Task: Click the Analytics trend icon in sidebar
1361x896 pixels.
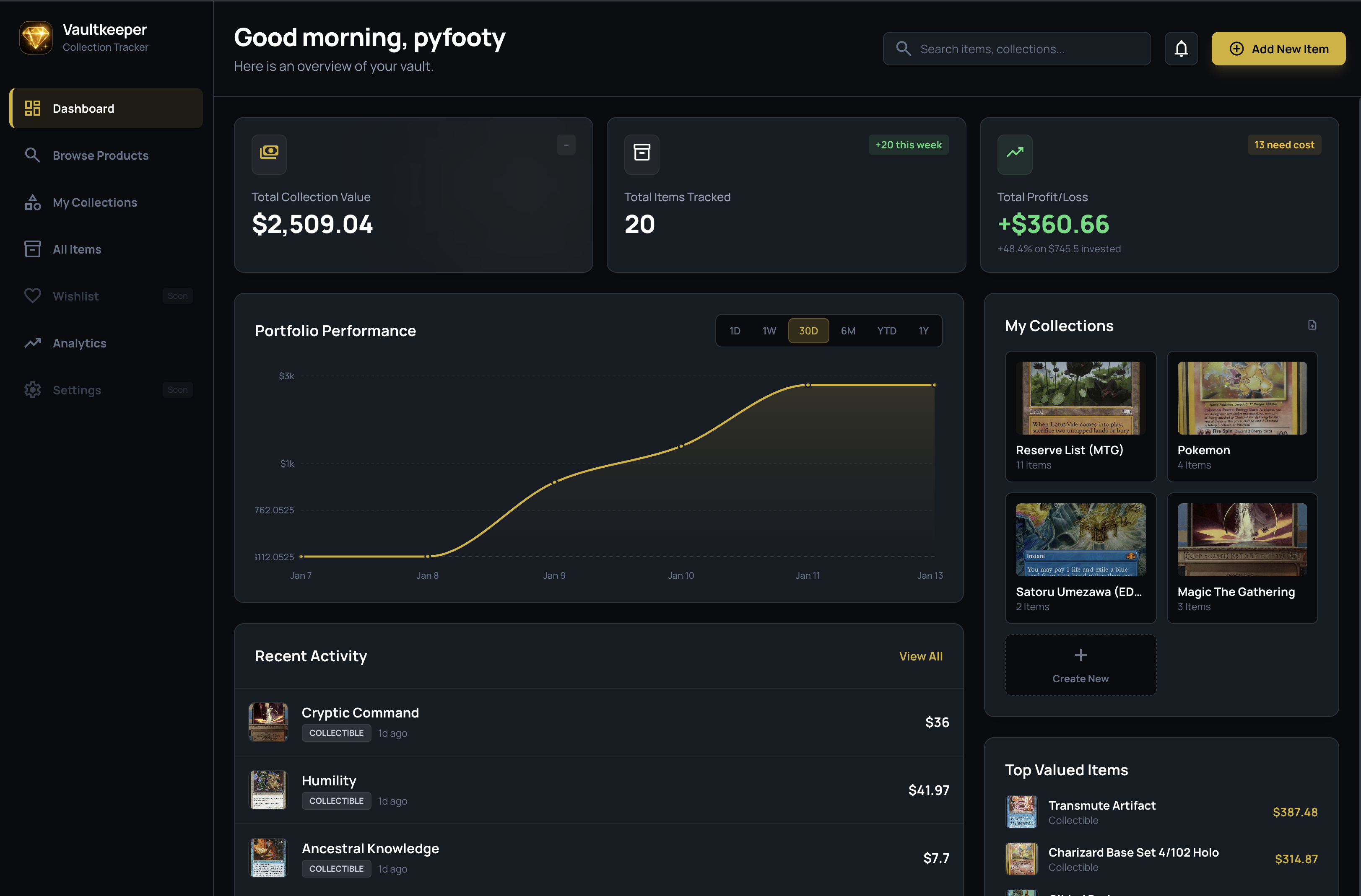Action: coord(33,343)
